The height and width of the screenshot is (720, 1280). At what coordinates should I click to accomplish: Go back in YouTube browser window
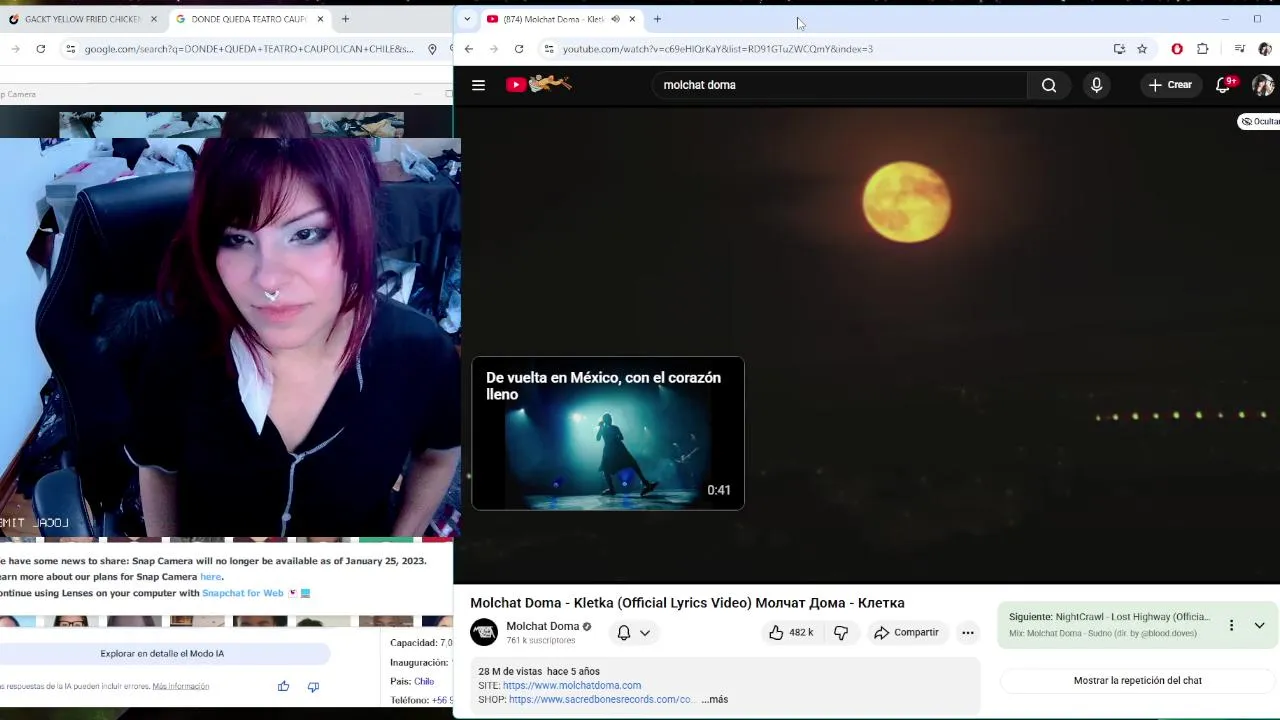[x=468, y=49]
